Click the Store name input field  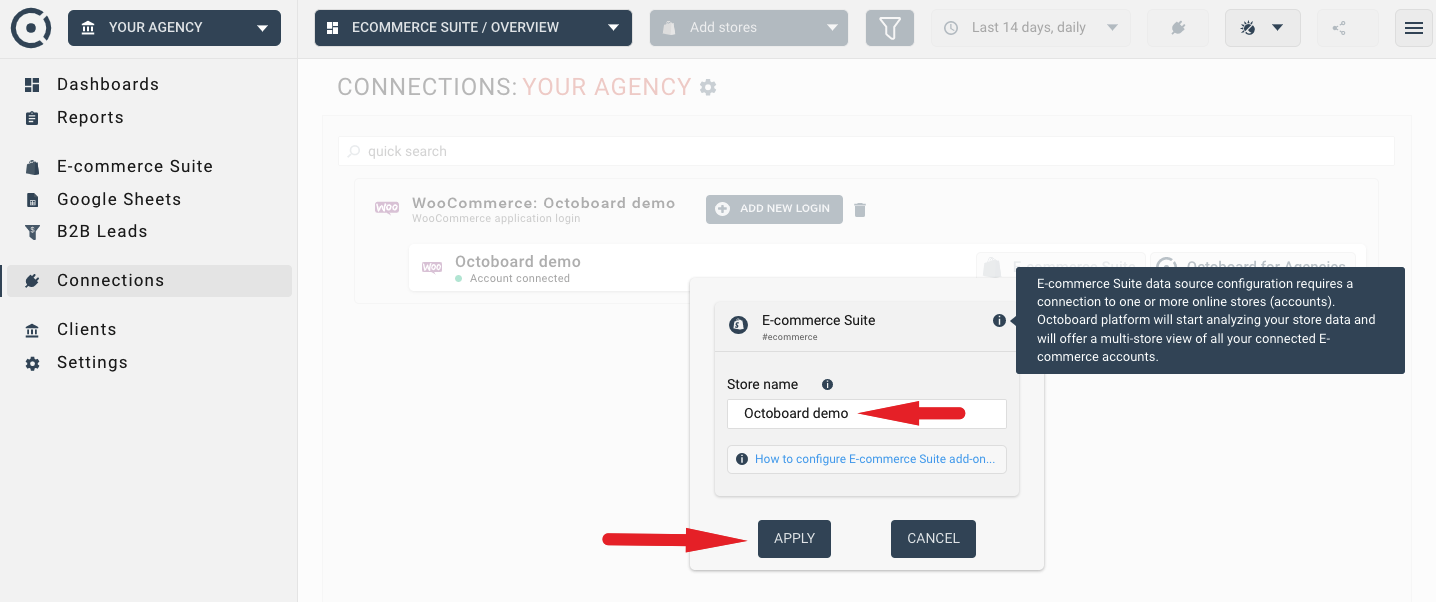[866, 414]
